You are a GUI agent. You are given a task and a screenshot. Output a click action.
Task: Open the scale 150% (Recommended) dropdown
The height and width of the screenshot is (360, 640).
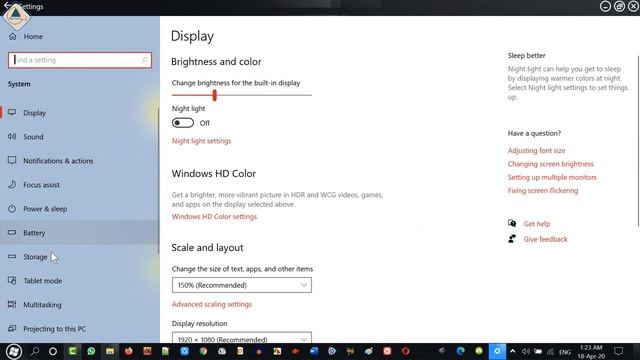(242, 285)
